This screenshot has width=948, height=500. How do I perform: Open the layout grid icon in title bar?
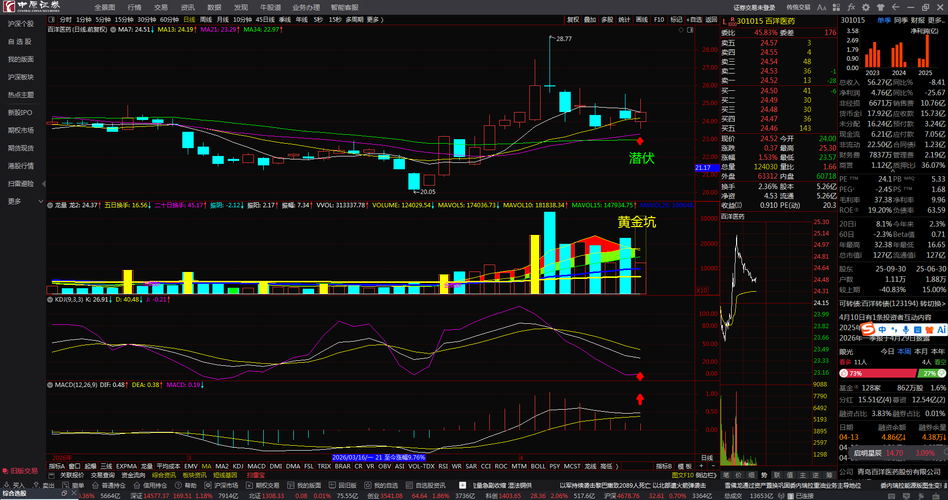(837, 7)
